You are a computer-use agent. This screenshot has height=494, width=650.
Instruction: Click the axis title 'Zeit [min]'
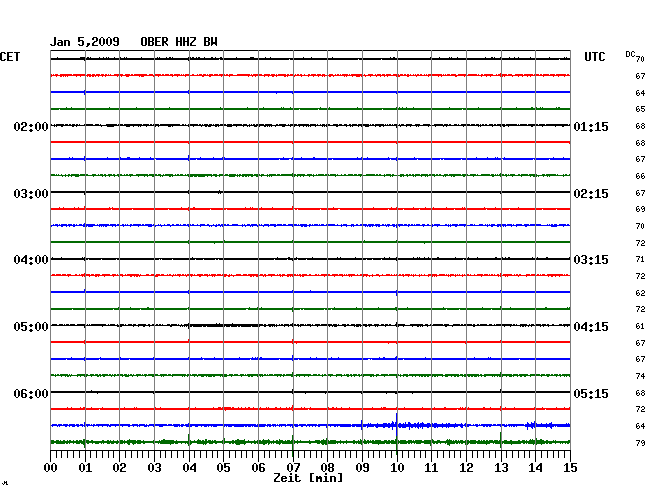pyautogui.click(x=308, y=478)
